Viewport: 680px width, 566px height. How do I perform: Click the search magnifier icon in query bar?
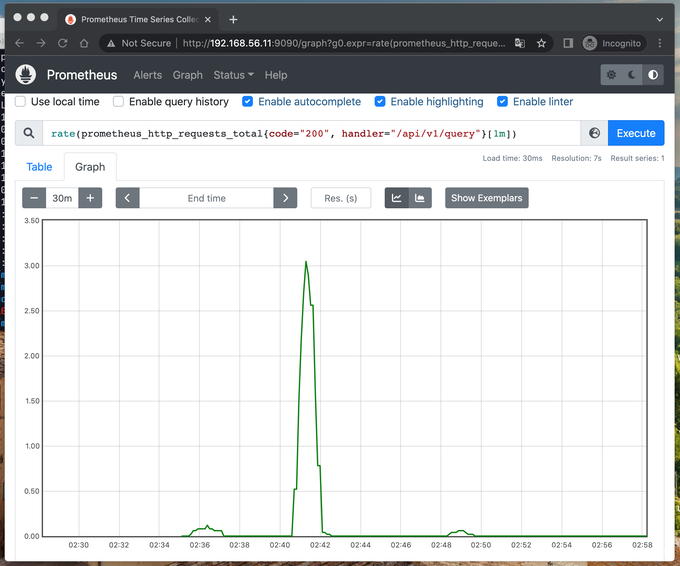click(x=29, y=133)
